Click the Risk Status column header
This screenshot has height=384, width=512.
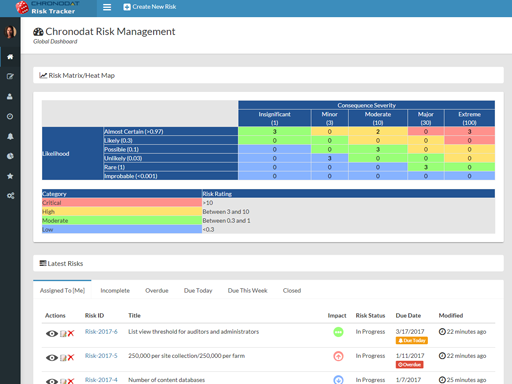[x=370, y=315]
